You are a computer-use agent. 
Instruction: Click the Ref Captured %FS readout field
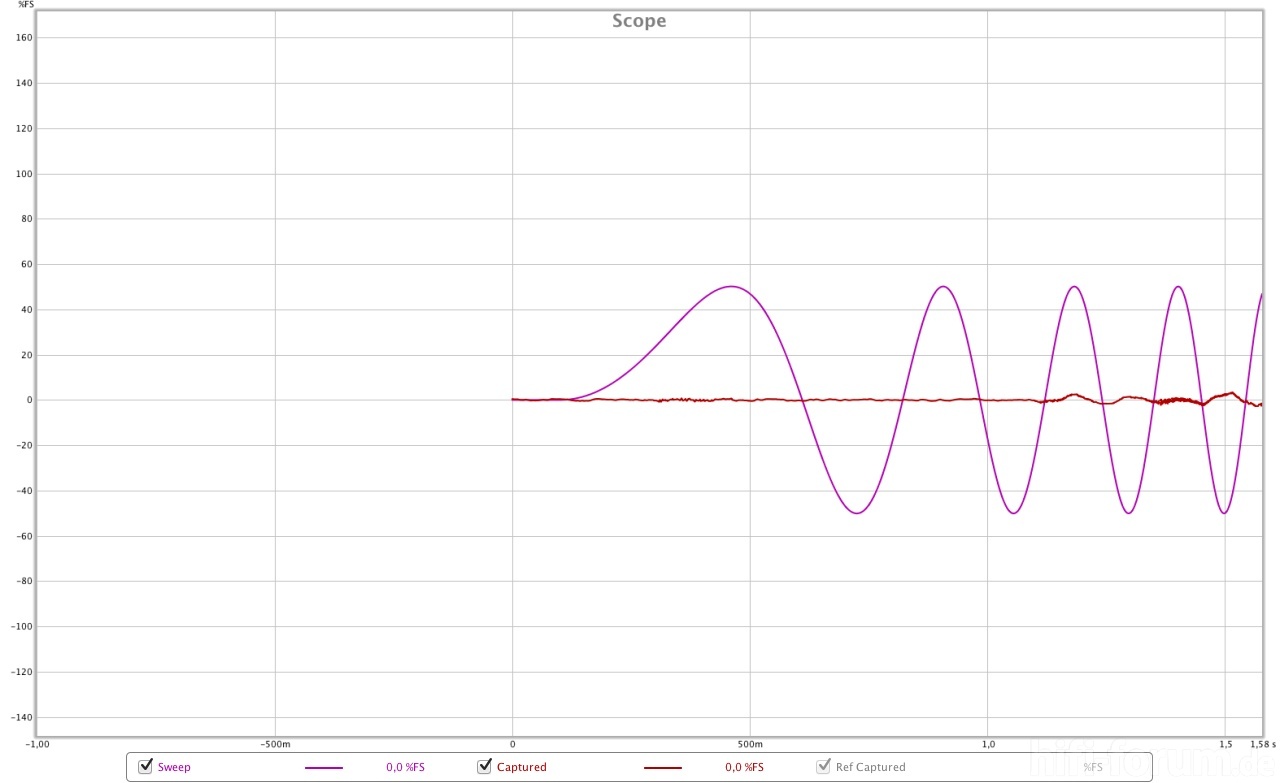(1092, 768)
